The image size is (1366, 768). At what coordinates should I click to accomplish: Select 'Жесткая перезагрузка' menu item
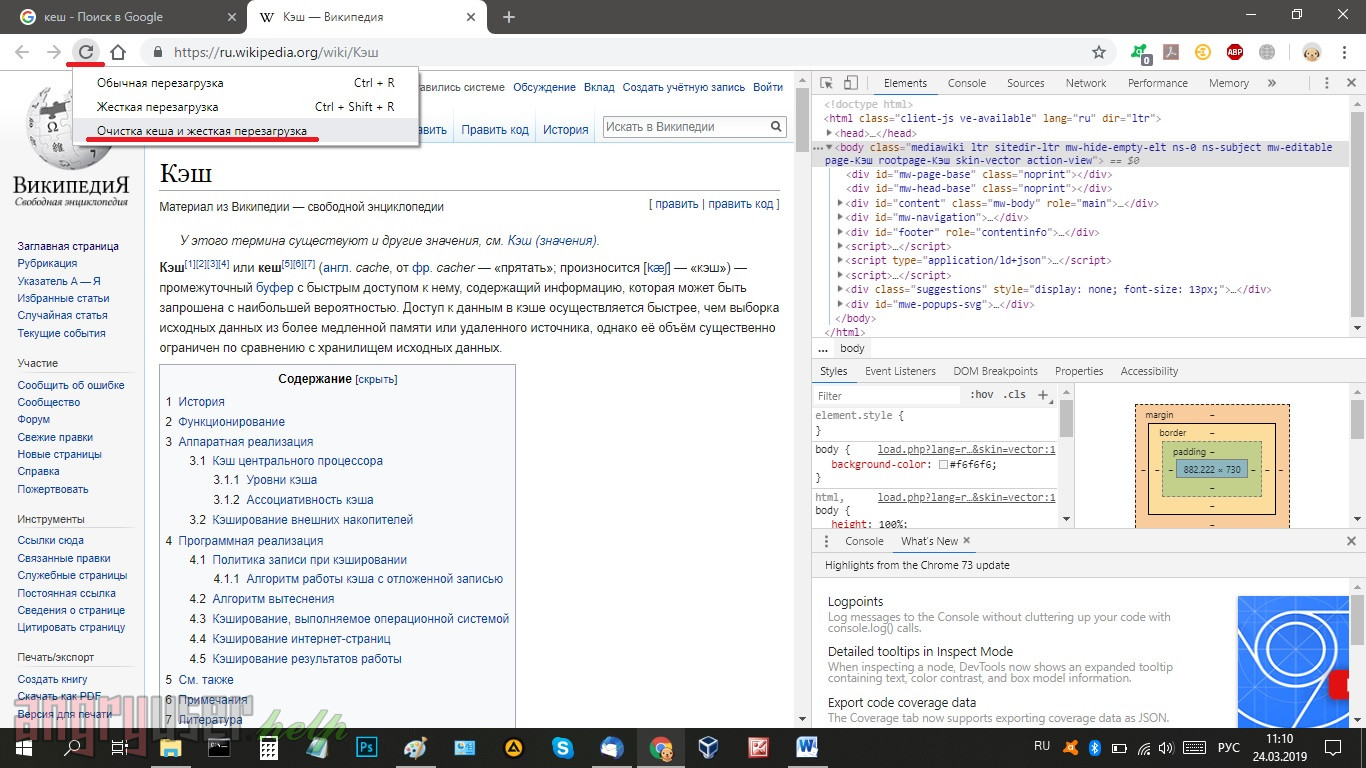click(x=246, y=107)
